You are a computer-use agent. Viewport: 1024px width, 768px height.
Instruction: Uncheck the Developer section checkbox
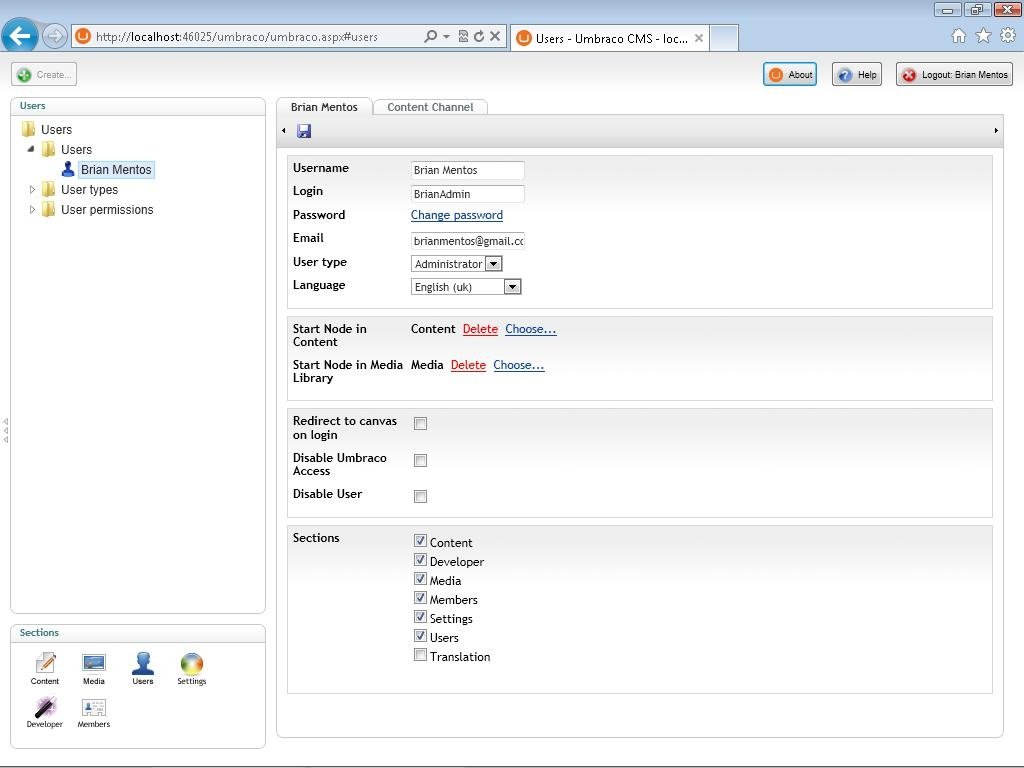421,560
